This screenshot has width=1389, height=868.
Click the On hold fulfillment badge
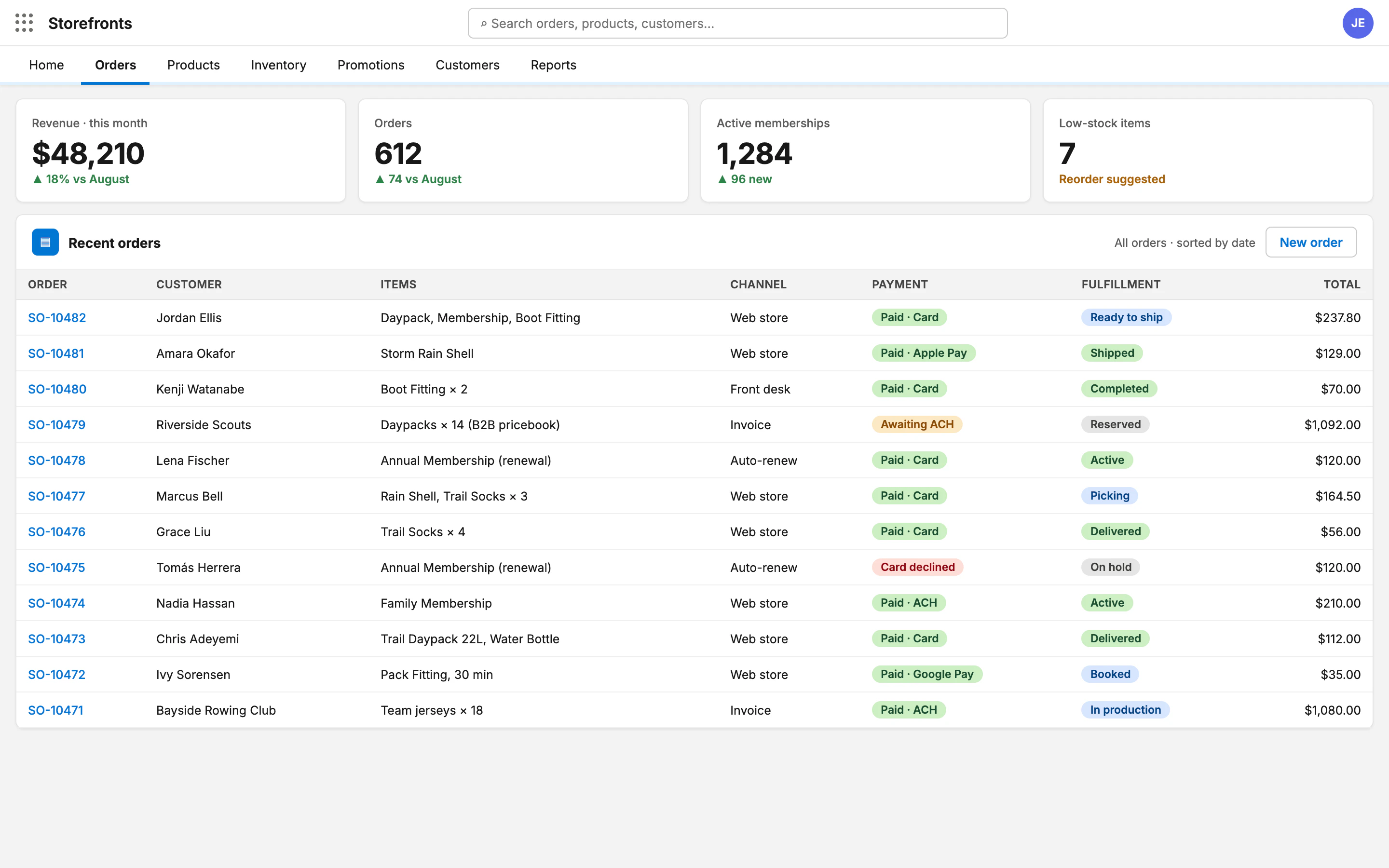(x=1111, y=567)
